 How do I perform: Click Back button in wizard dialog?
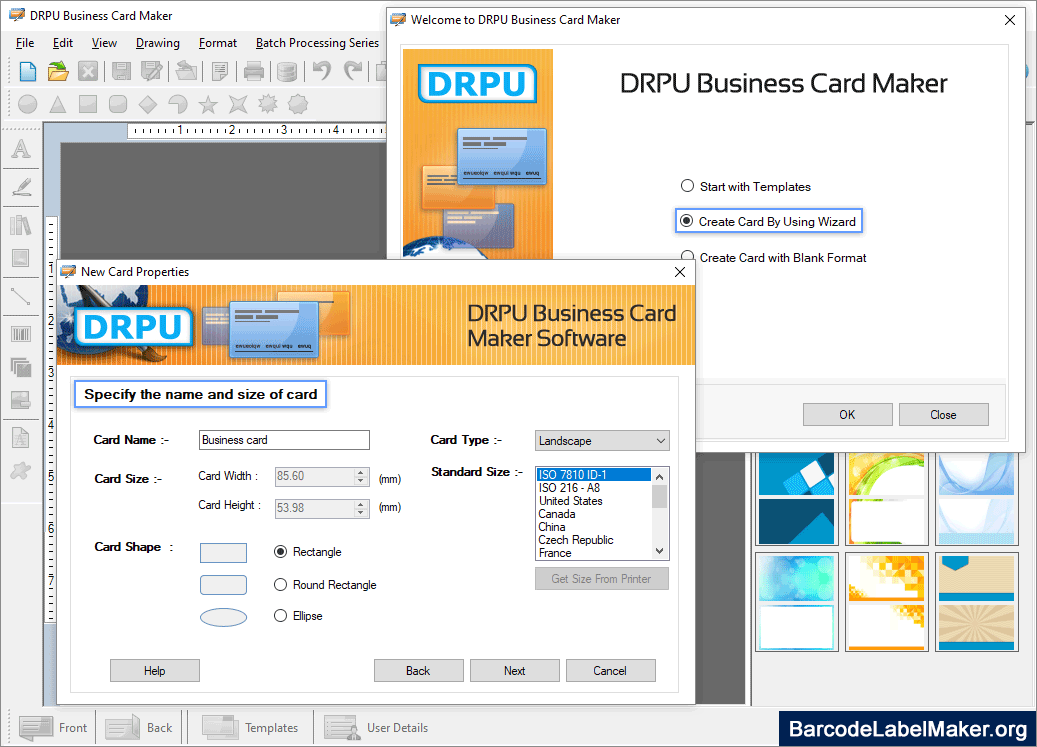[x=419, y=670]
